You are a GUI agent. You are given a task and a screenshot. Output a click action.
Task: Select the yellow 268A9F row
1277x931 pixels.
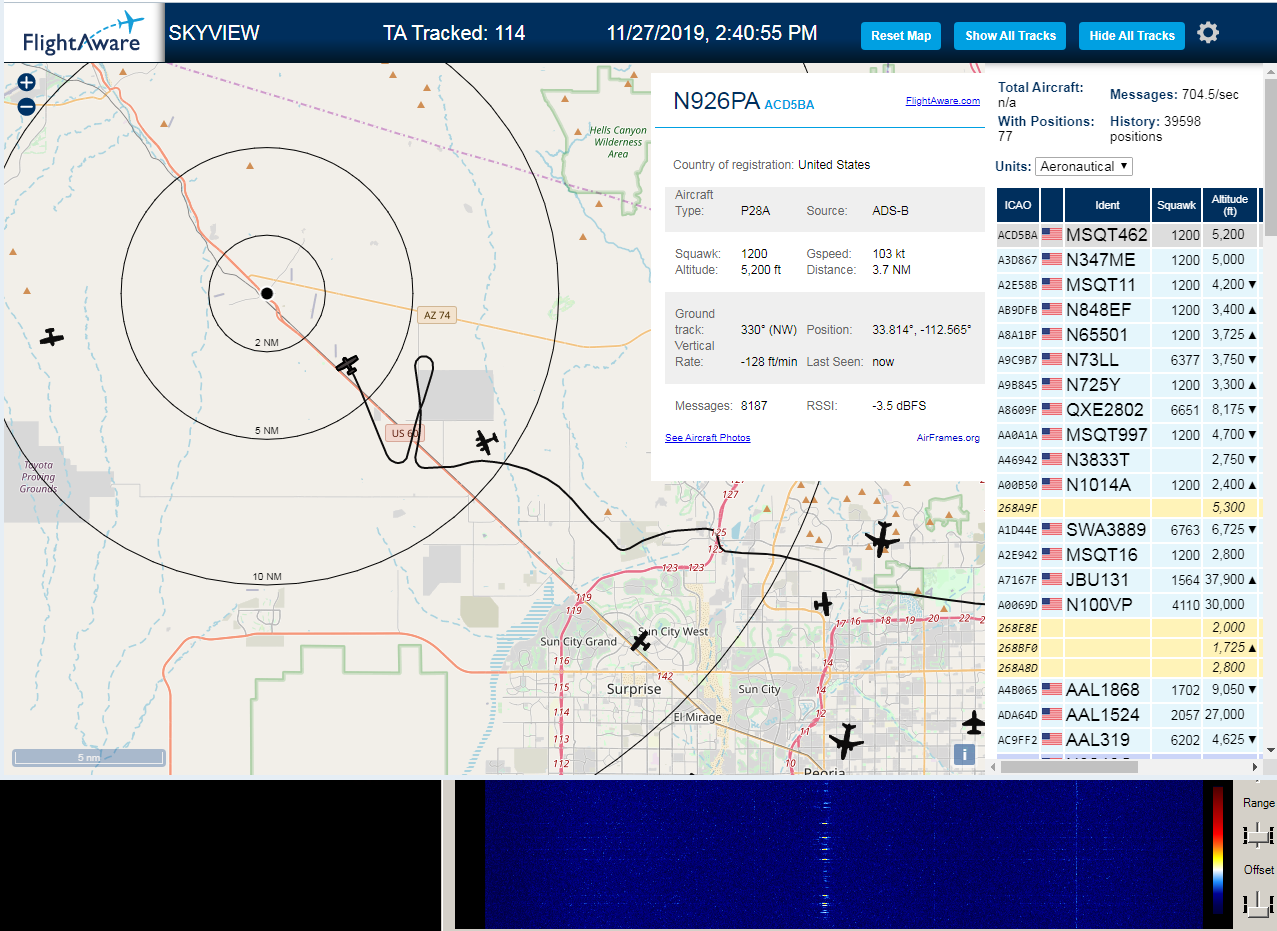1128,507
